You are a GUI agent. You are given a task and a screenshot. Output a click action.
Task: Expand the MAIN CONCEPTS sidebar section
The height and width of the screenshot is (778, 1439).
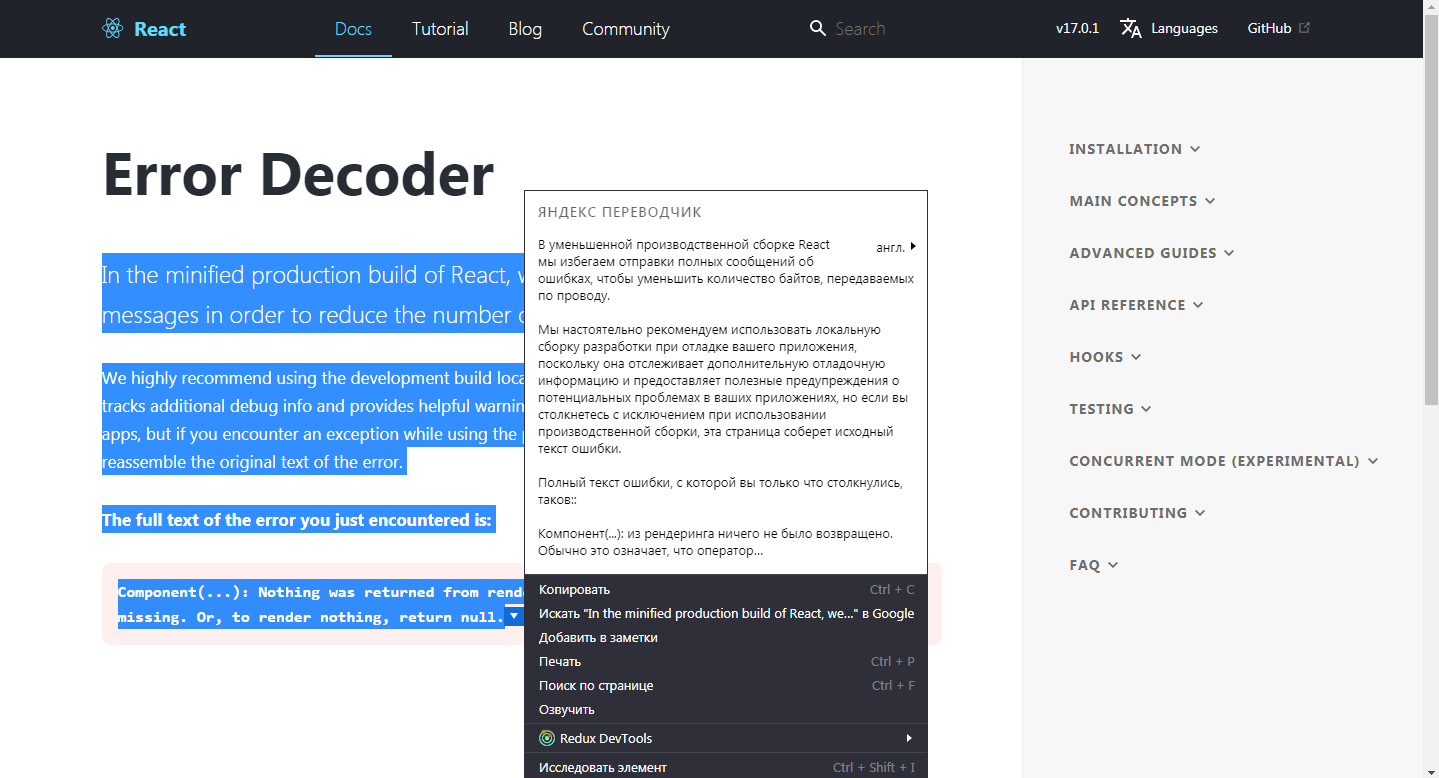click(x=1142, y=201)
